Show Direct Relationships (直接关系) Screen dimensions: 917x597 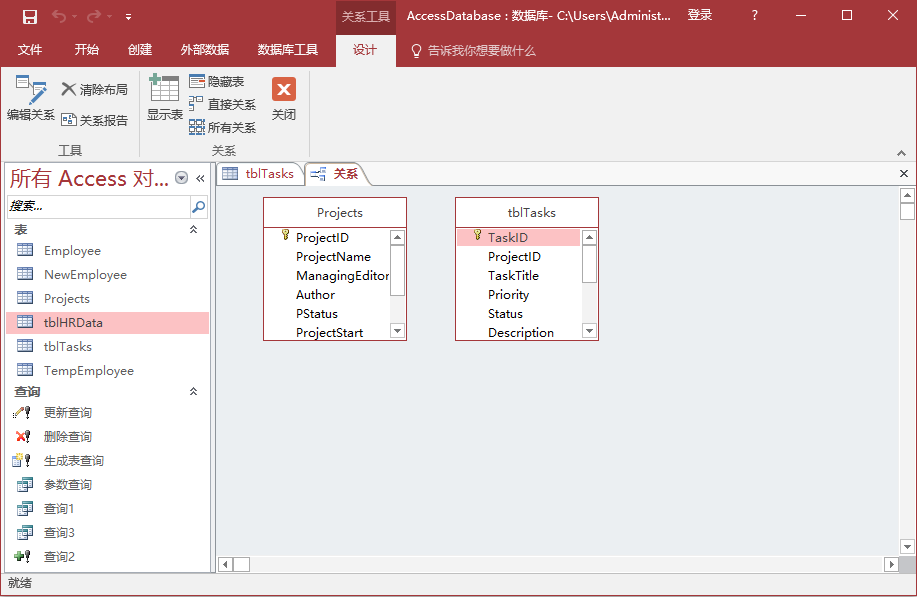tap(222, 104)
